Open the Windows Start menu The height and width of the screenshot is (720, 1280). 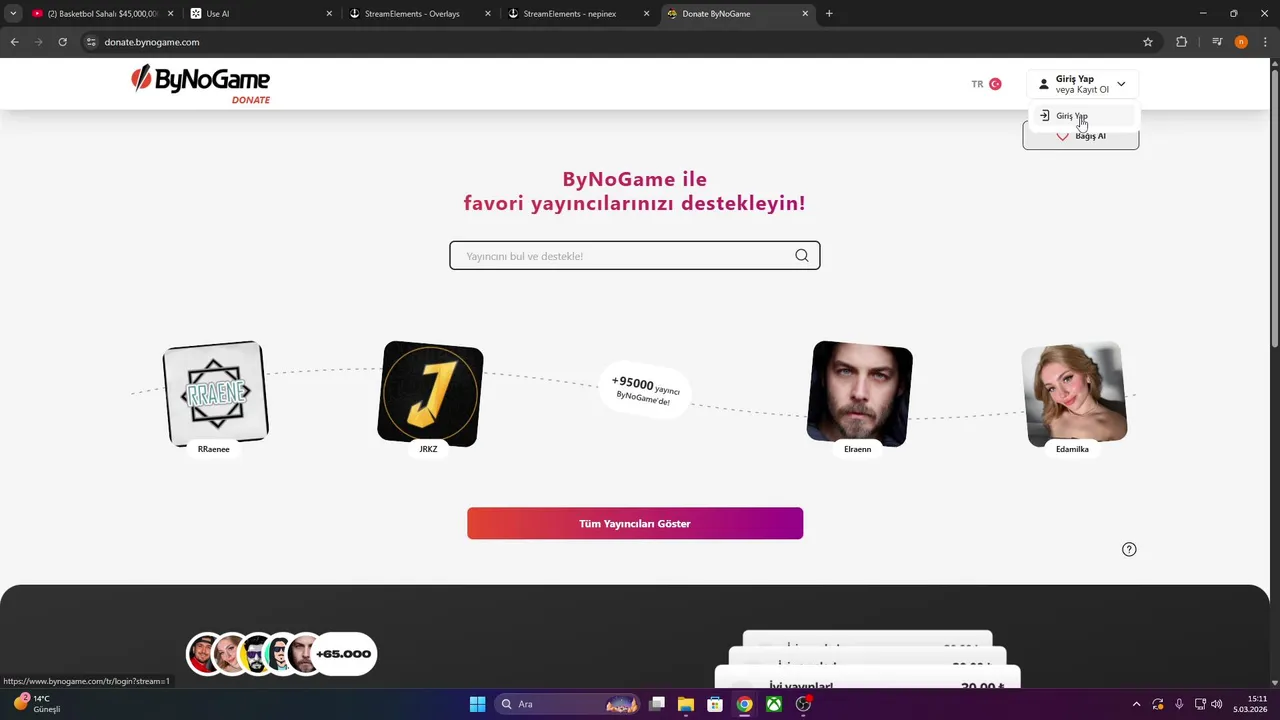[x=477, y=704]
